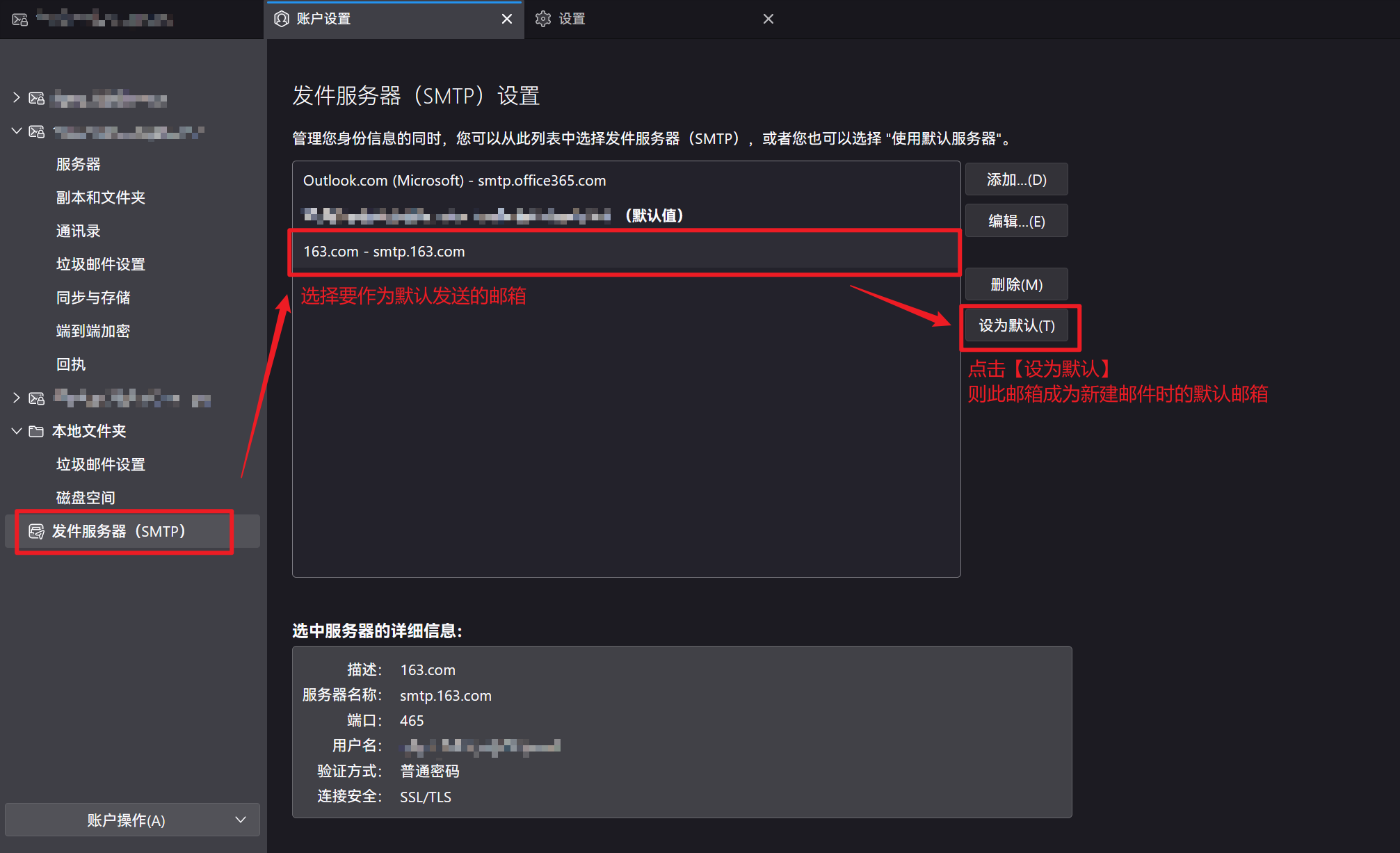The image size is (1400, 853).
Task: Collapse the 本地文件夹 tree
Action: 16,432
